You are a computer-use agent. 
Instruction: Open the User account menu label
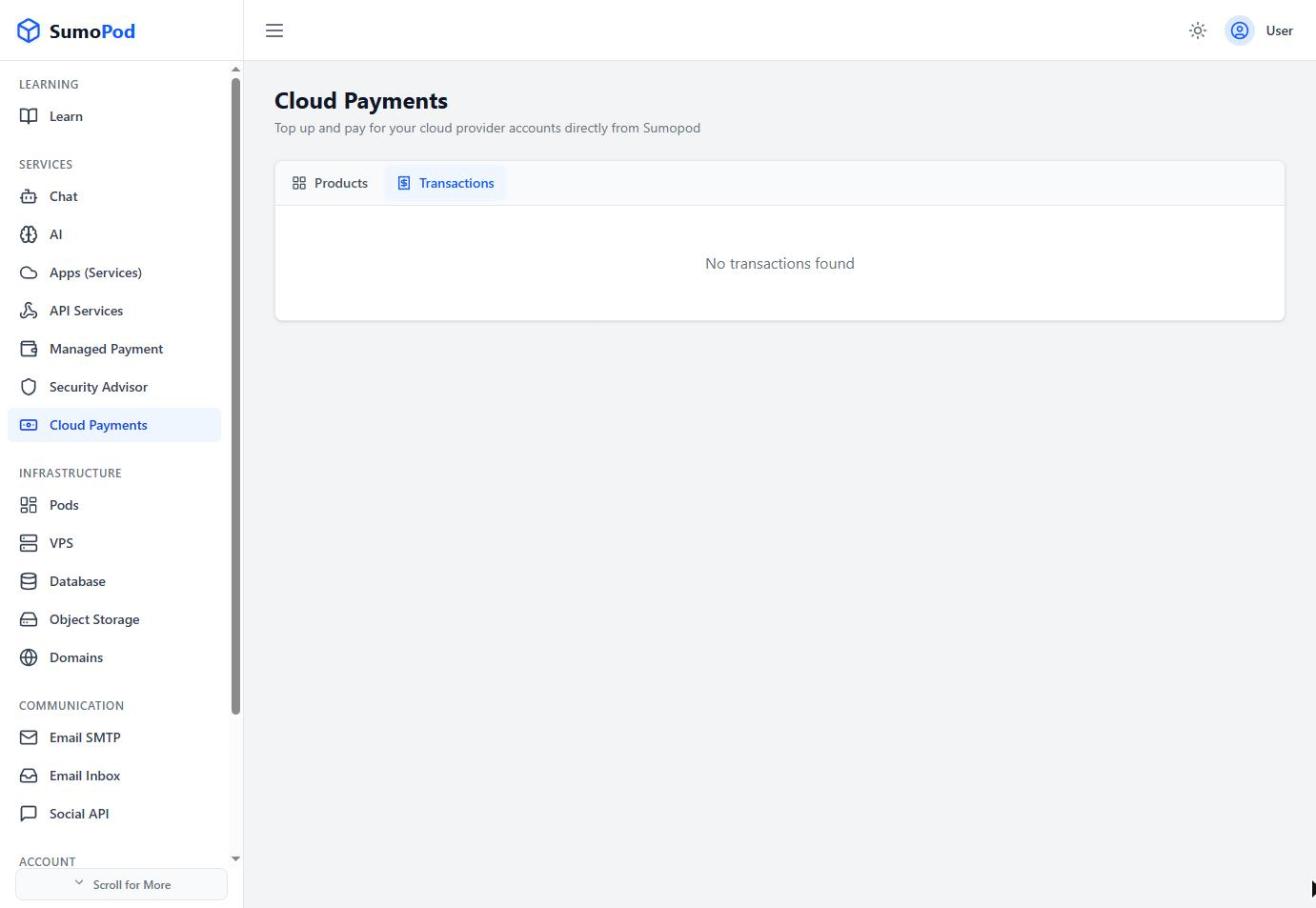1279,30
